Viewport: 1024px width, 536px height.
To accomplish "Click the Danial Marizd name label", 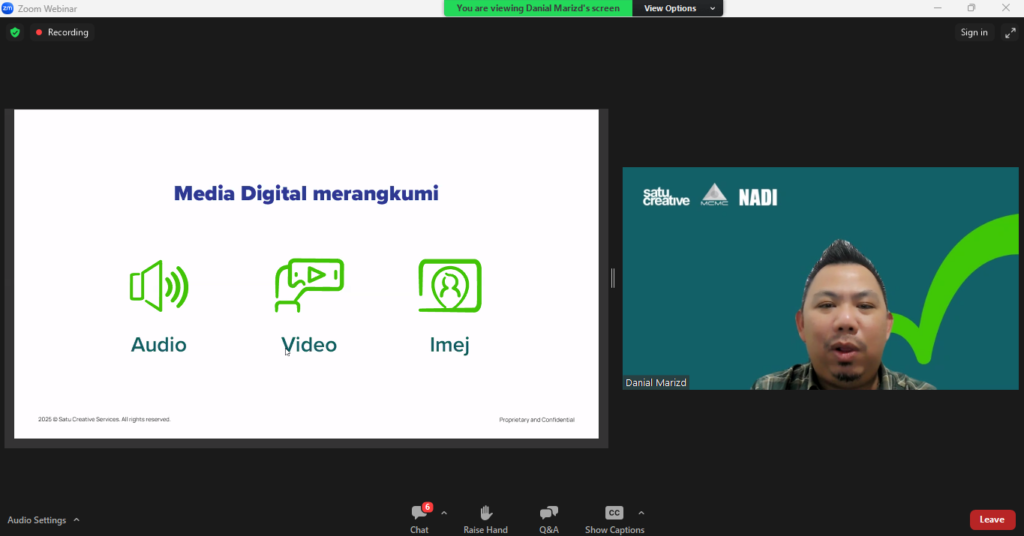I will [x=656, y=383].
